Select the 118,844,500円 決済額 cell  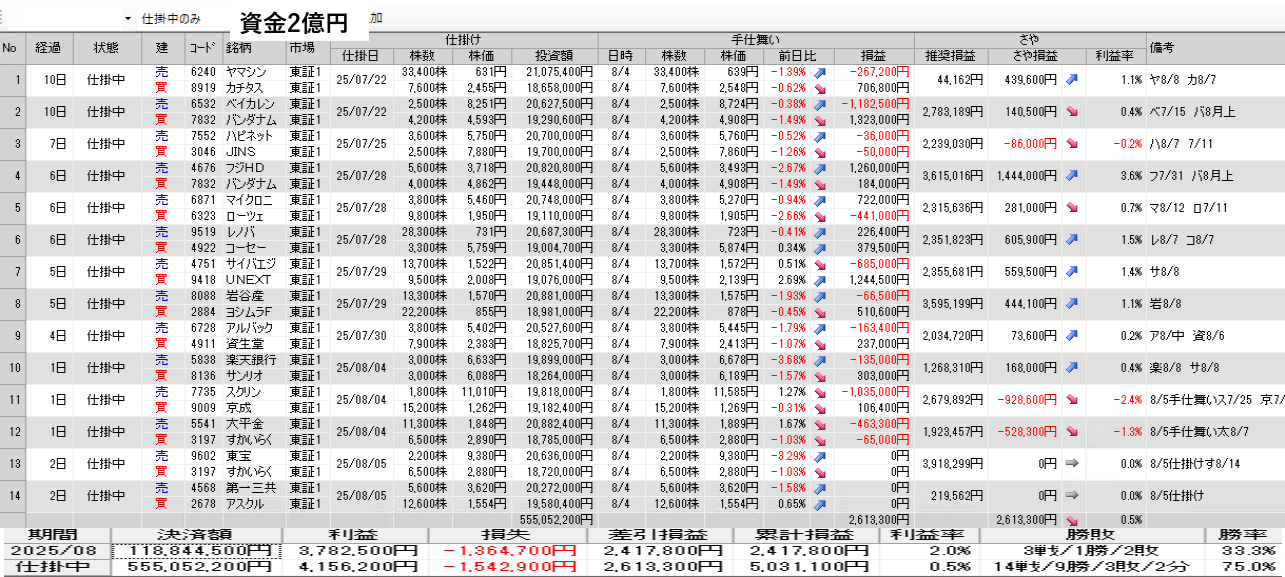pos(197,551)
